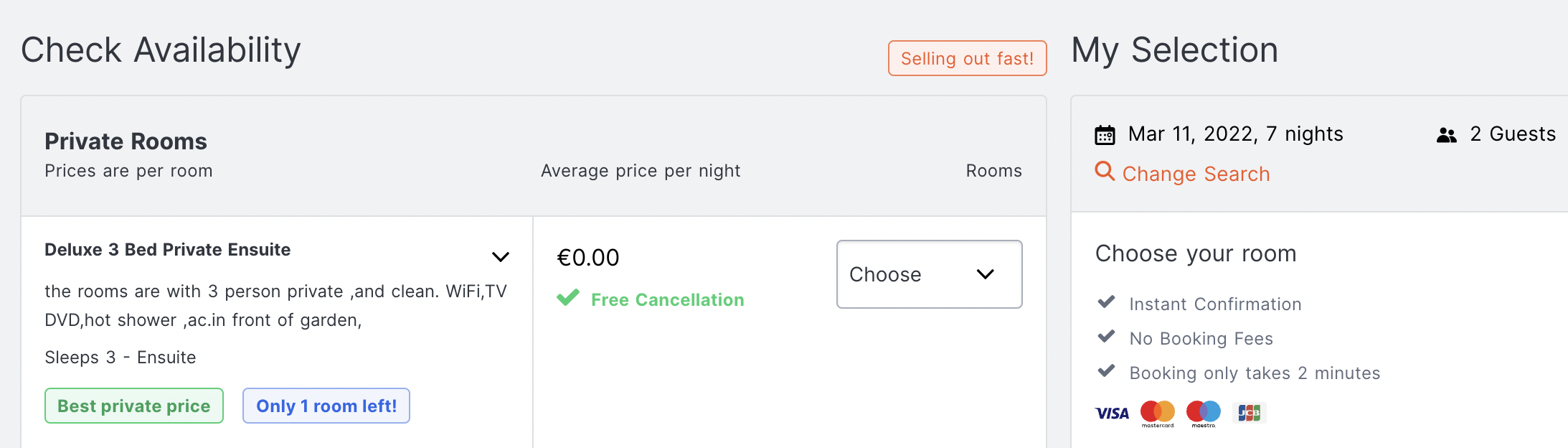Open the Choose rooms dropdown

(930, 274)
